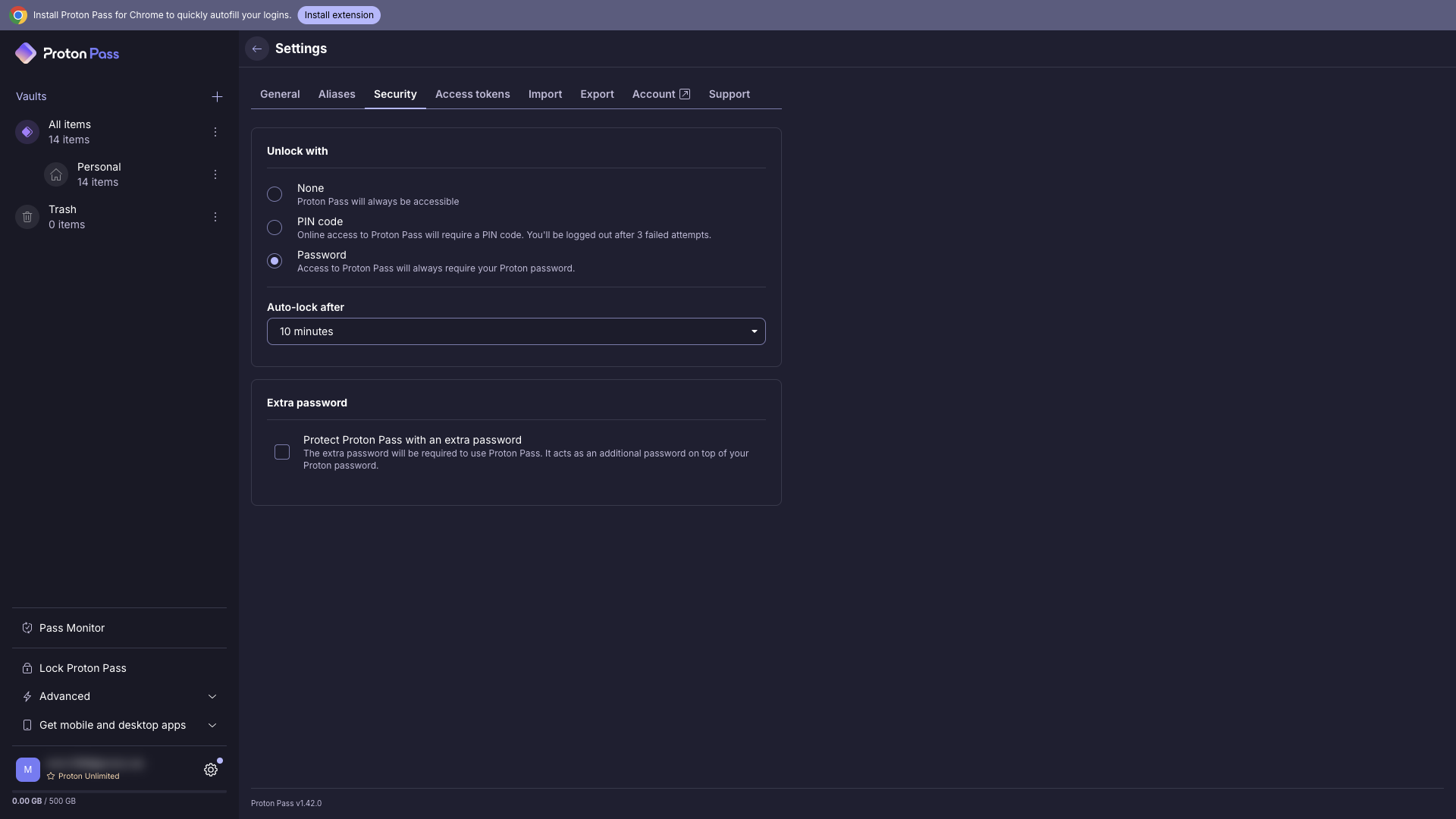Open Auto-lock after dropdown
1456x819 pixels.
click(x=516, y=331)
